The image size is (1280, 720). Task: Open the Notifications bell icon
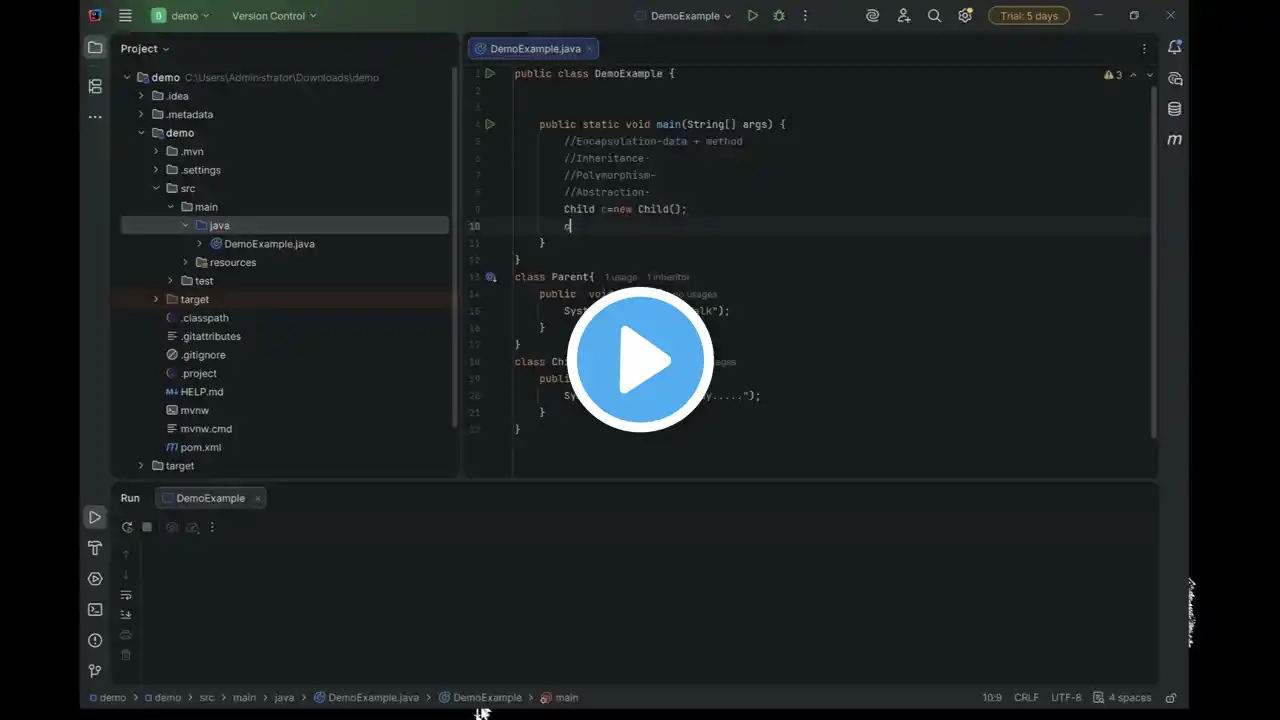pos(1175,48)
